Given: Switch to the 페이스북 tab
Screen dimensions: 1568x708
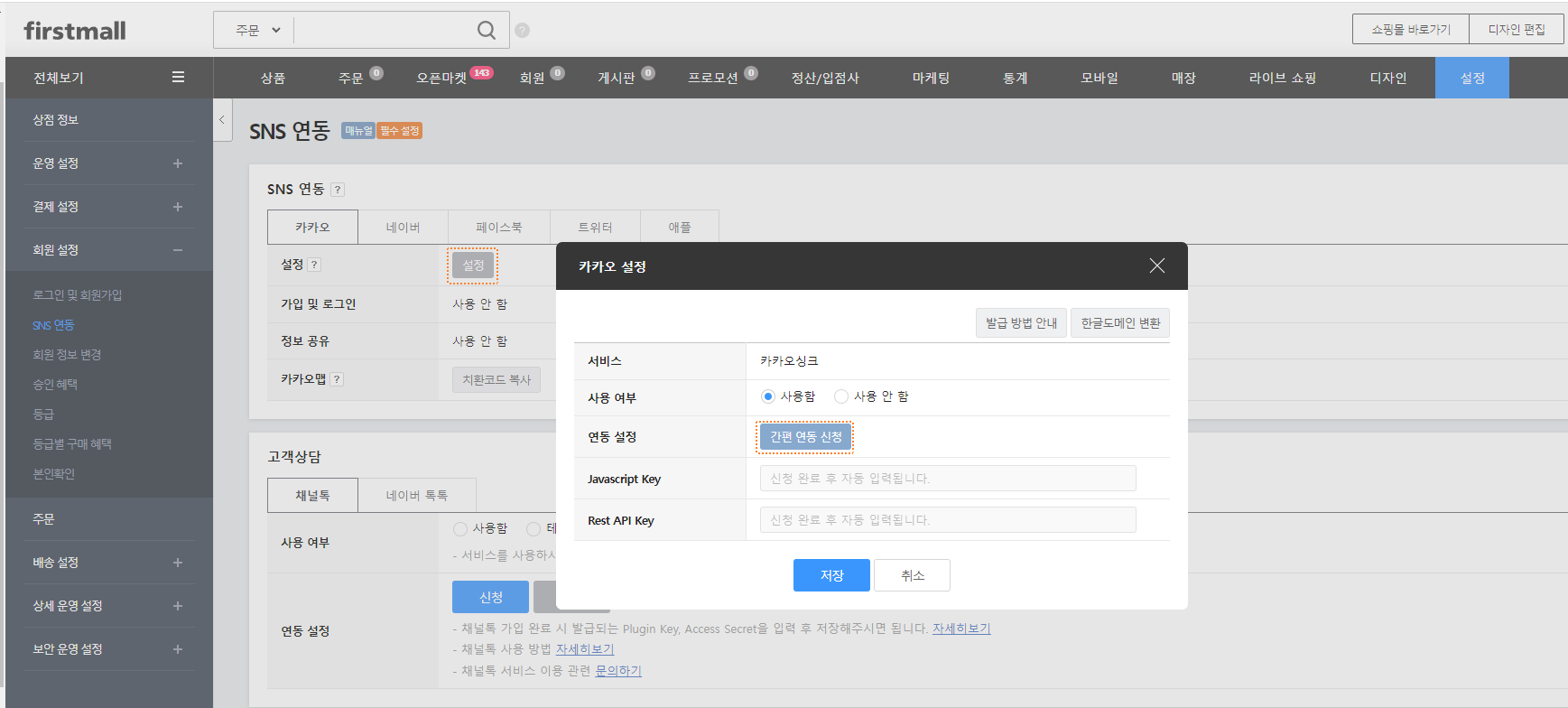Looking at the screenshot, I should click(x=498, y=228).
